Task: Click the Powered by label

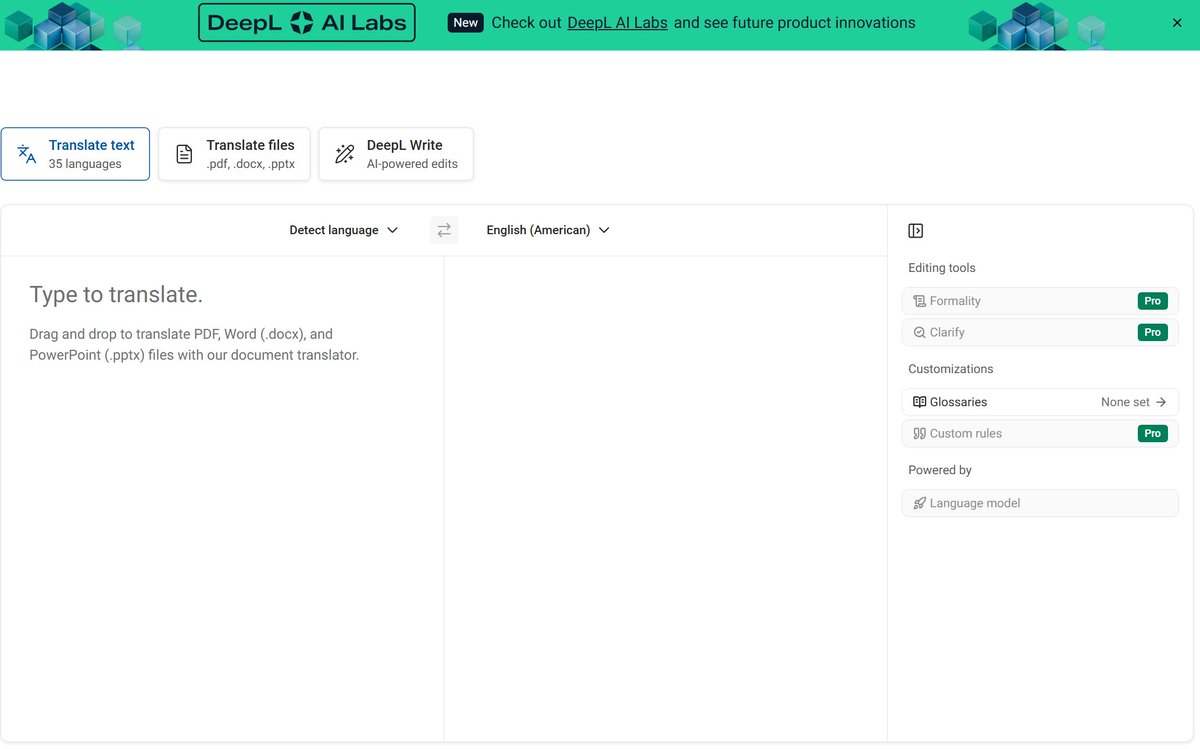Action: [940, 470]
